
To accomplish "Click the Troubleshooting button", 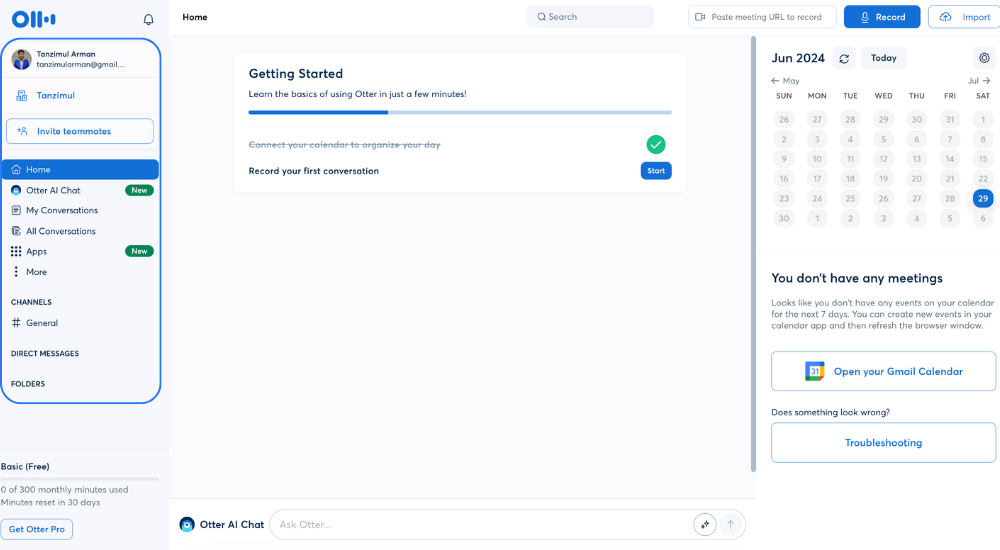I will coord(883,443).
